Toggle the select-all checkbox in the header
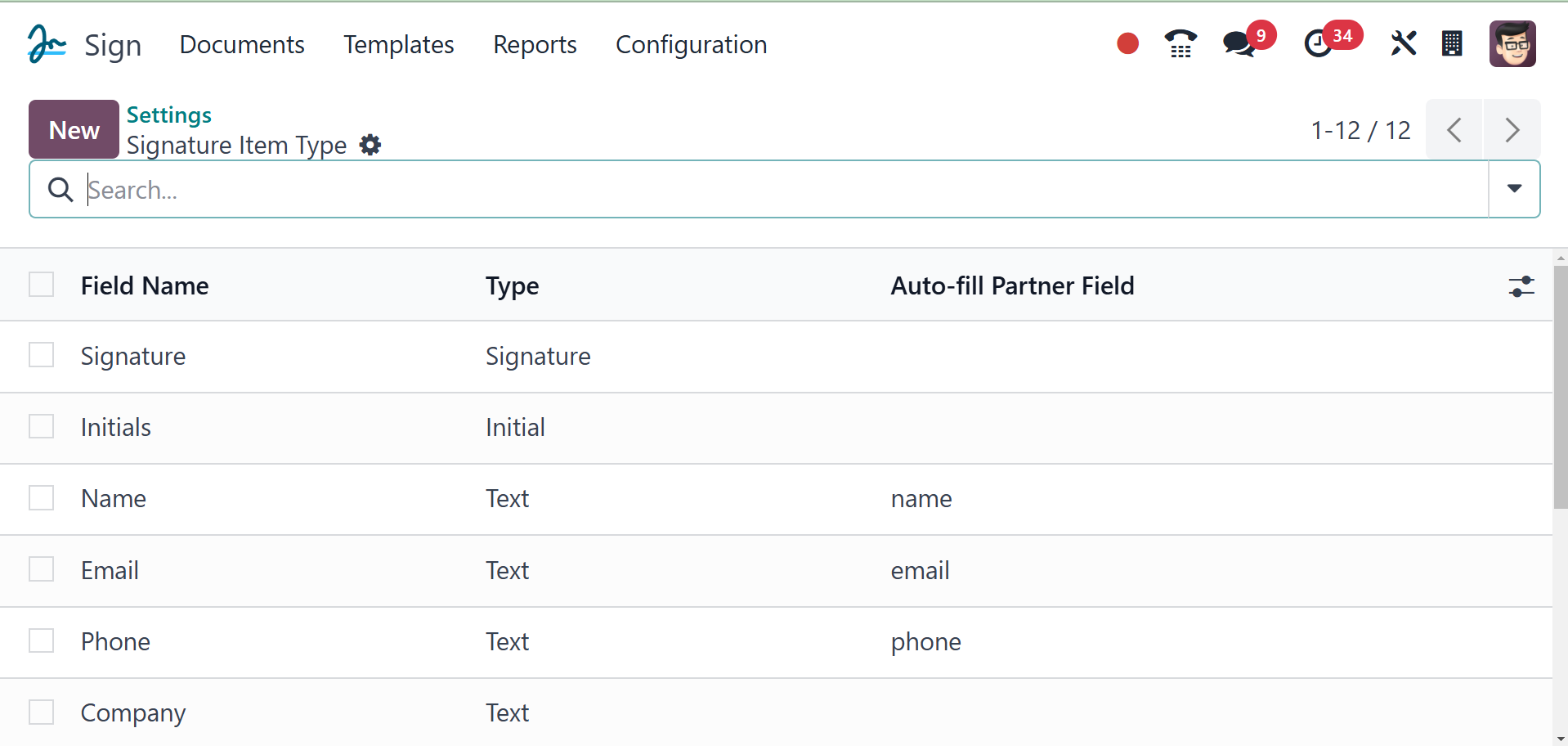1568x746 pixels. tap(42, 285)
